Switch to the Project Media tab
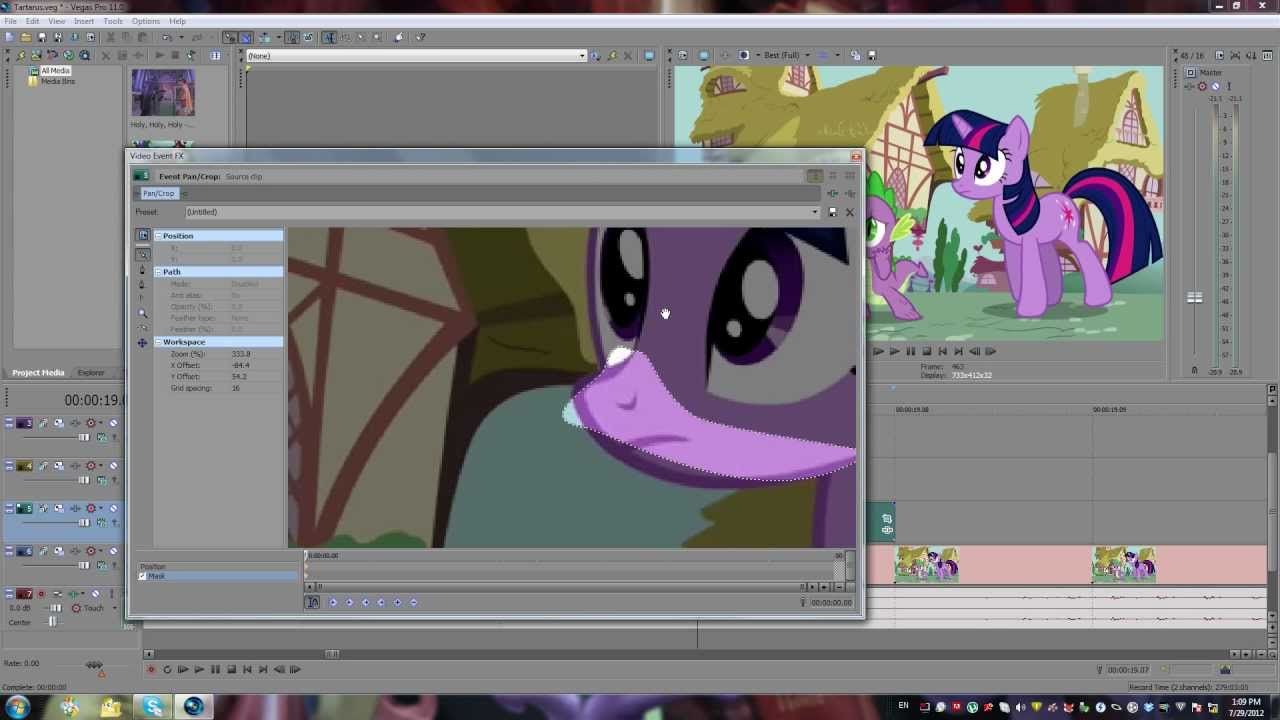Screen dimensions: 1280x720 (38, 373)
